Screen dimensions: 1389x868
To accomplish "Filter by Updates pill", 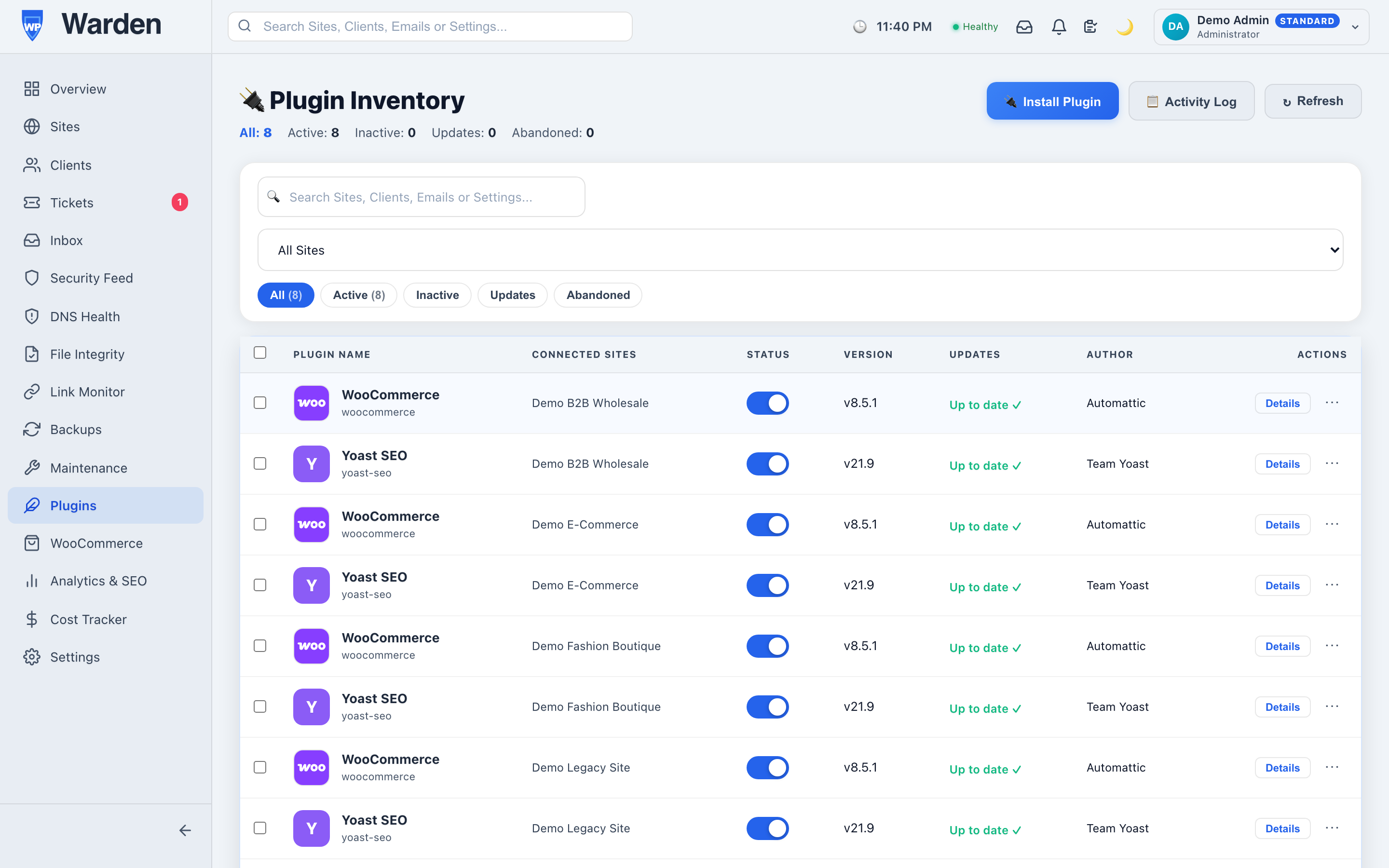I will point(513,295).
